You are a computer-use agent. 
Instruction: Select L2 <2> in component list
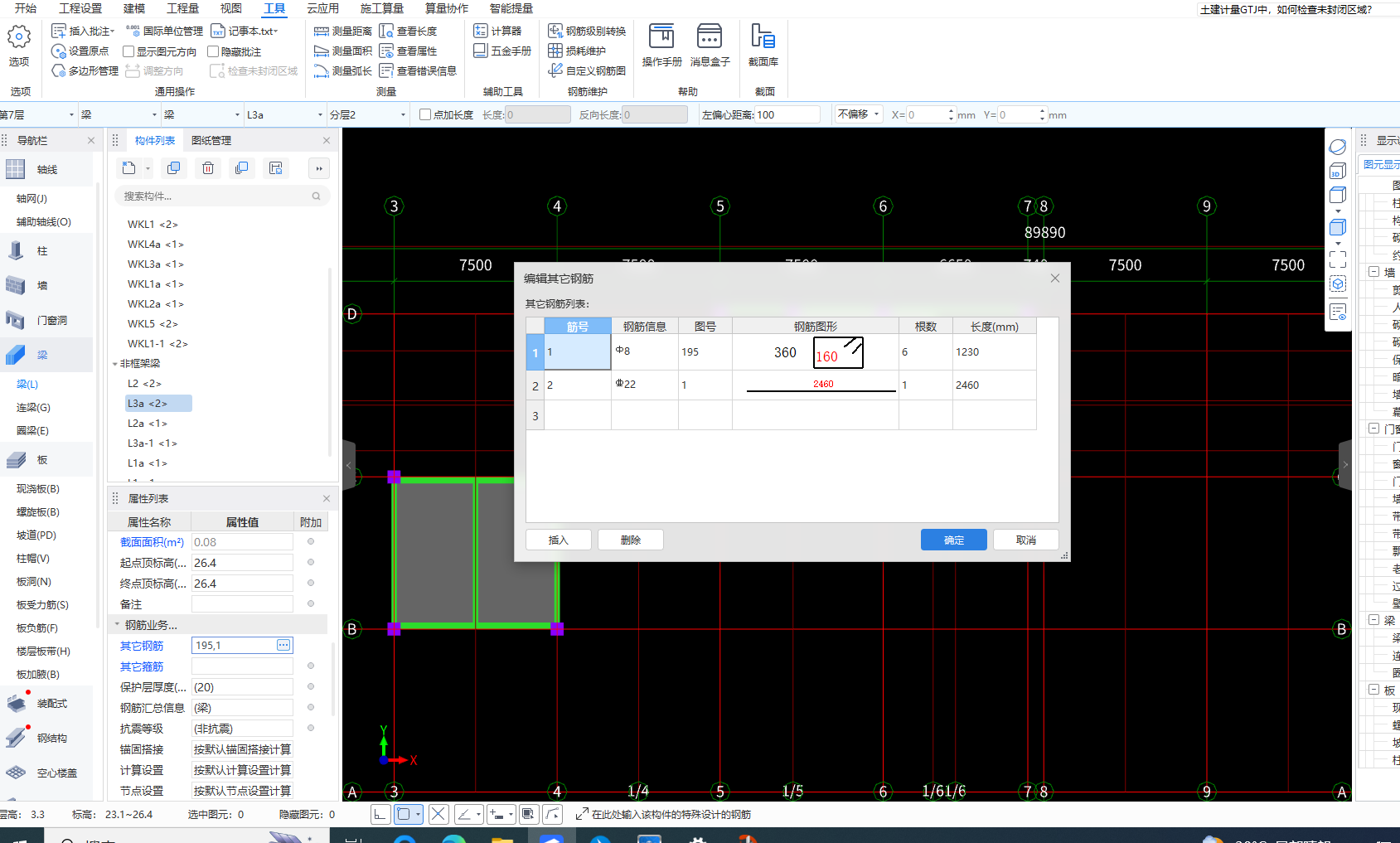pos(144,384)
